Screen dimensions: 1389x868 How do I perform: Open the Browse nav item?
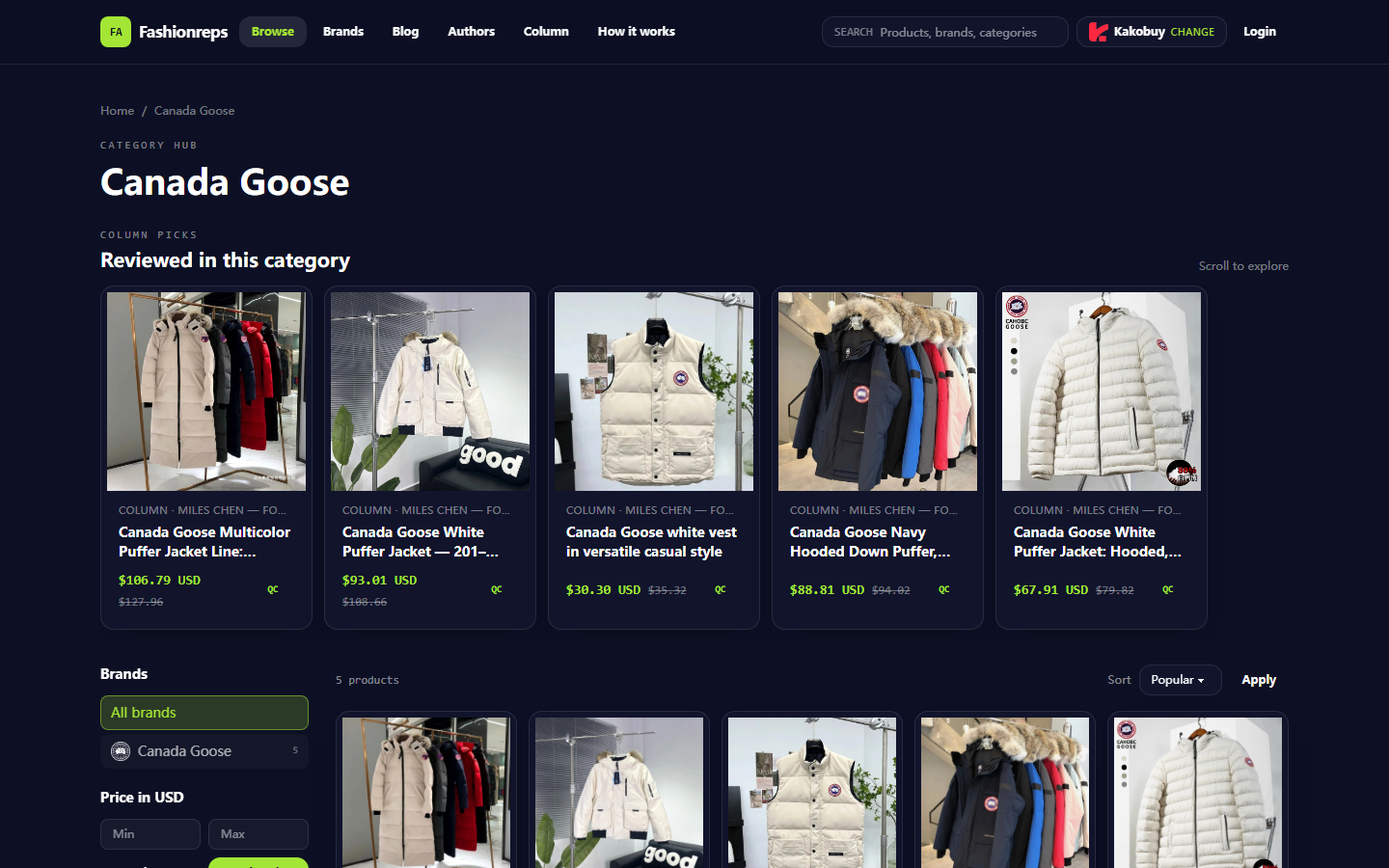pyautogui.click(x=273, y=32)
